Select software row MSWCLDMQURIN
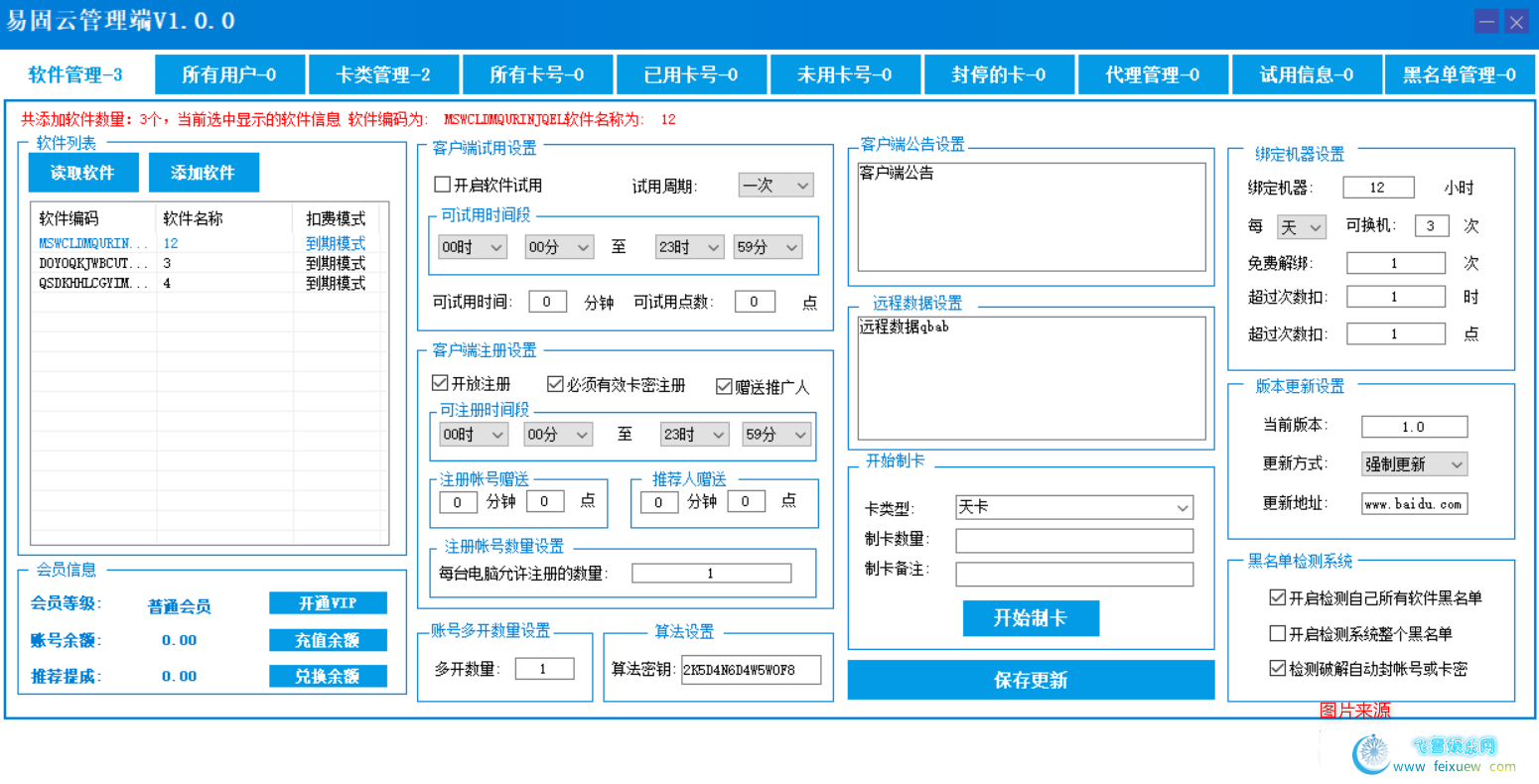This screenshot has height=784, width=1539. [x=209, y=243]
